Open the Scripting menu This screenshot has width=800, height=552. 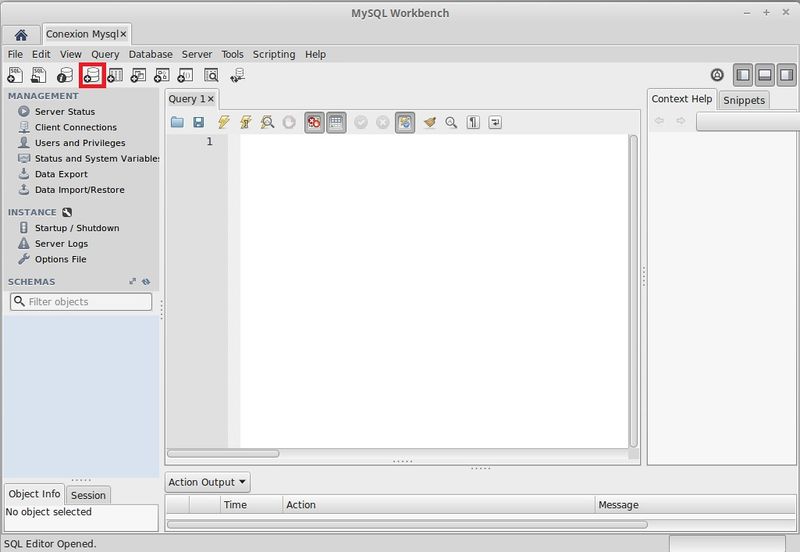pos(274,54)
